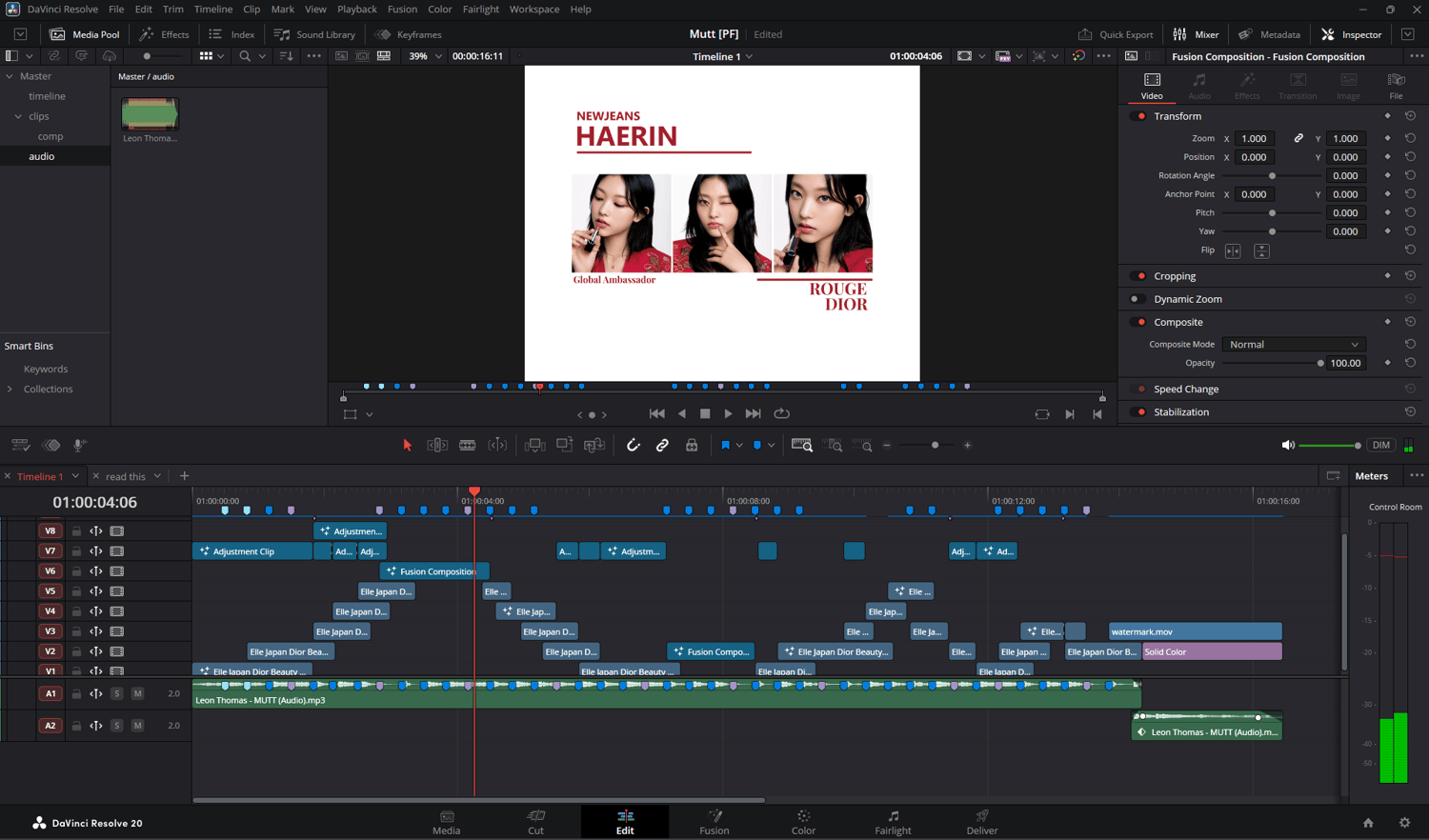Open the Fairlight menu in the menu bar
The image size is (1429, 840).
pos(481,9)
